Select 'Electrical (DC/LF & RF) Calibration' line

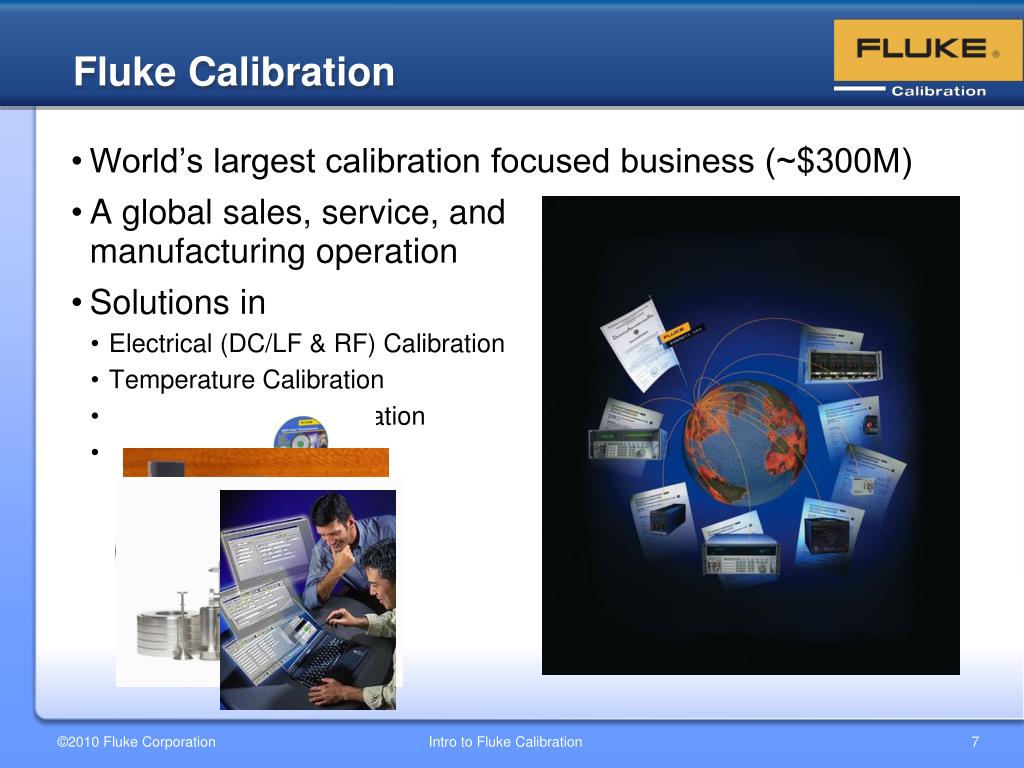[306, 344]
